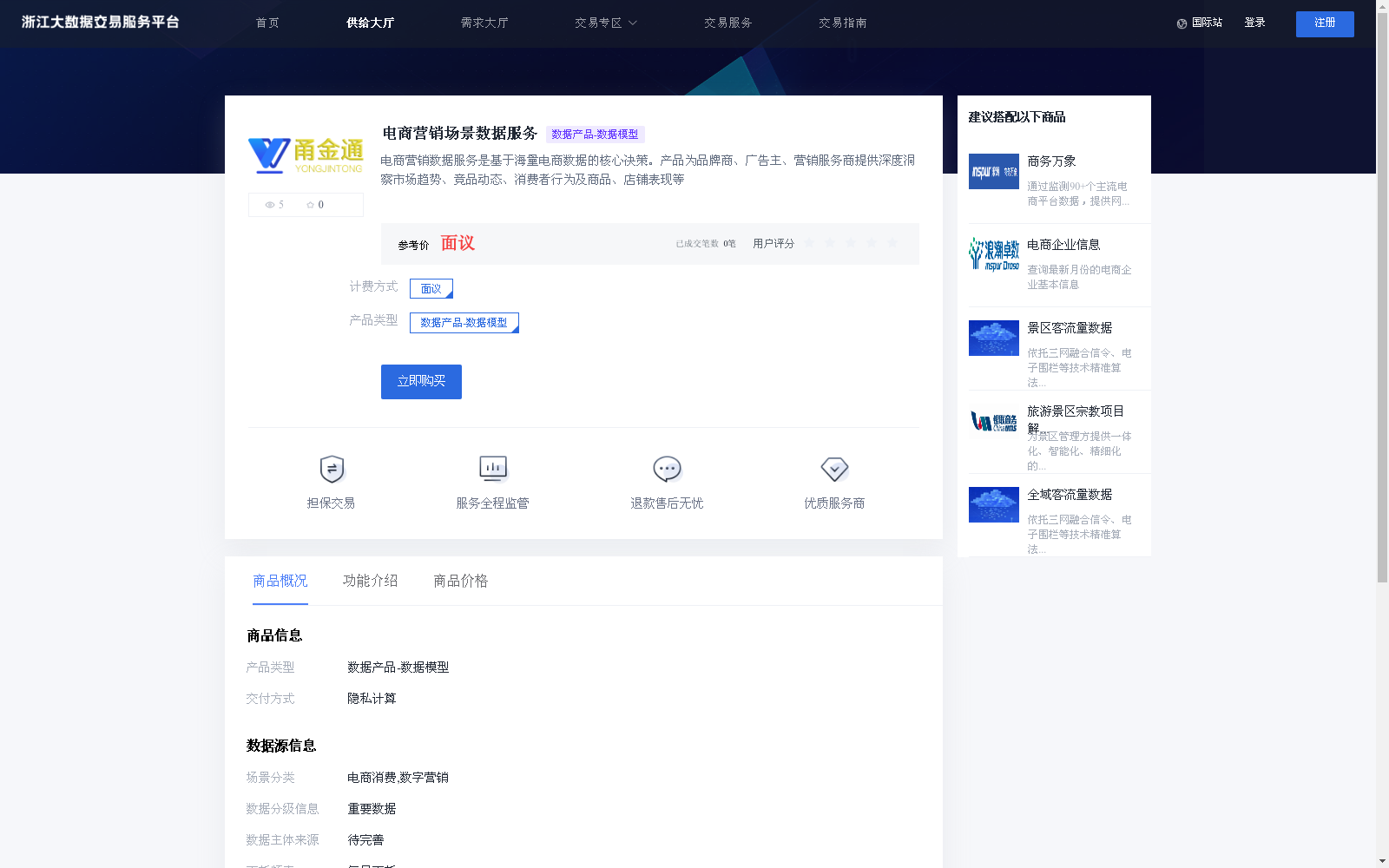Select the 退款售后无忧 chat bubble icon
The width and height of the screenshot is (1389, 868).
coord(666,469)
